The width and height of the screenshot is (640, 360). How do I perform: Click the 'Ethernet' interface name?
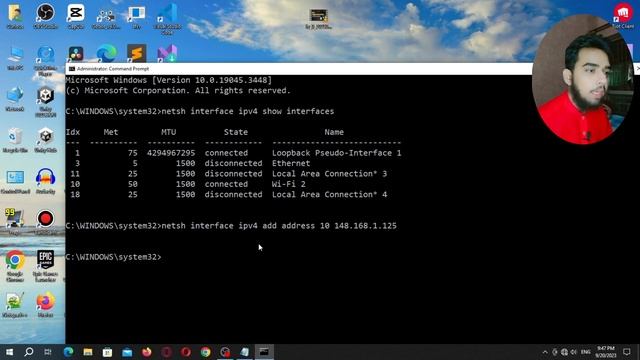291,163
